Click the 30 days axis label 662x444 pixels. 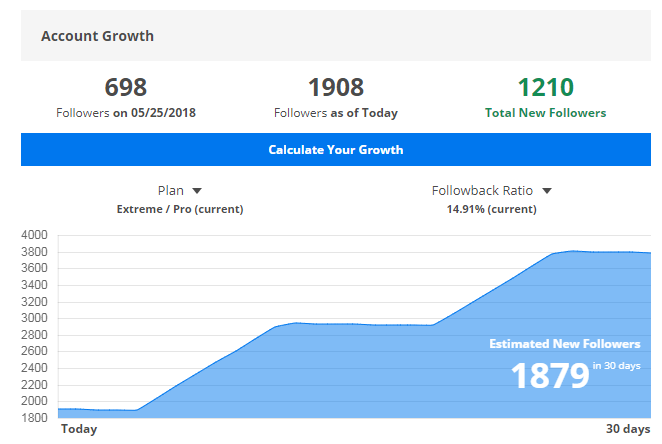[627, 429]
